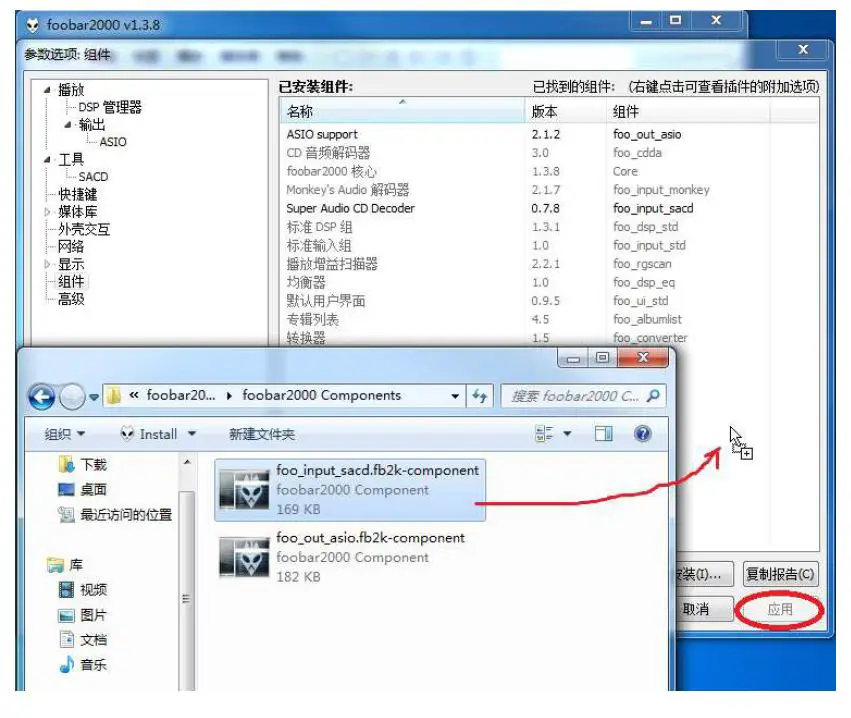Click the change view icon
Image resolution: width=851 pixels, height=718 pixels.
[544, 433]
